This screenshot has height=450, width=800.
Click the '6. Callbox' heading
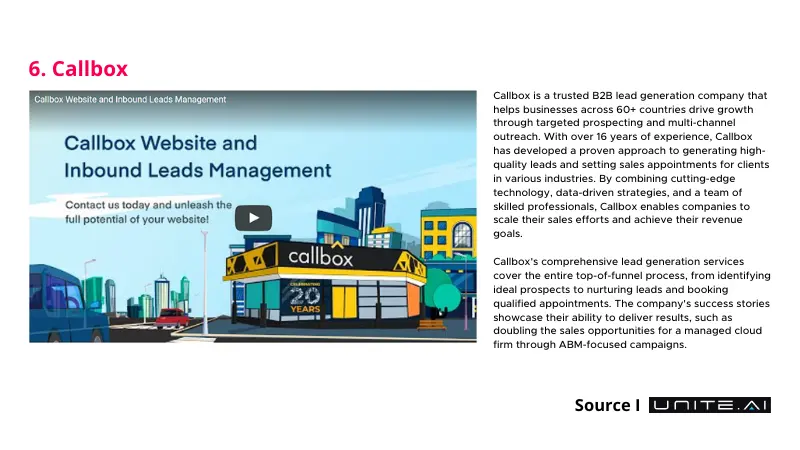(78, 69)
